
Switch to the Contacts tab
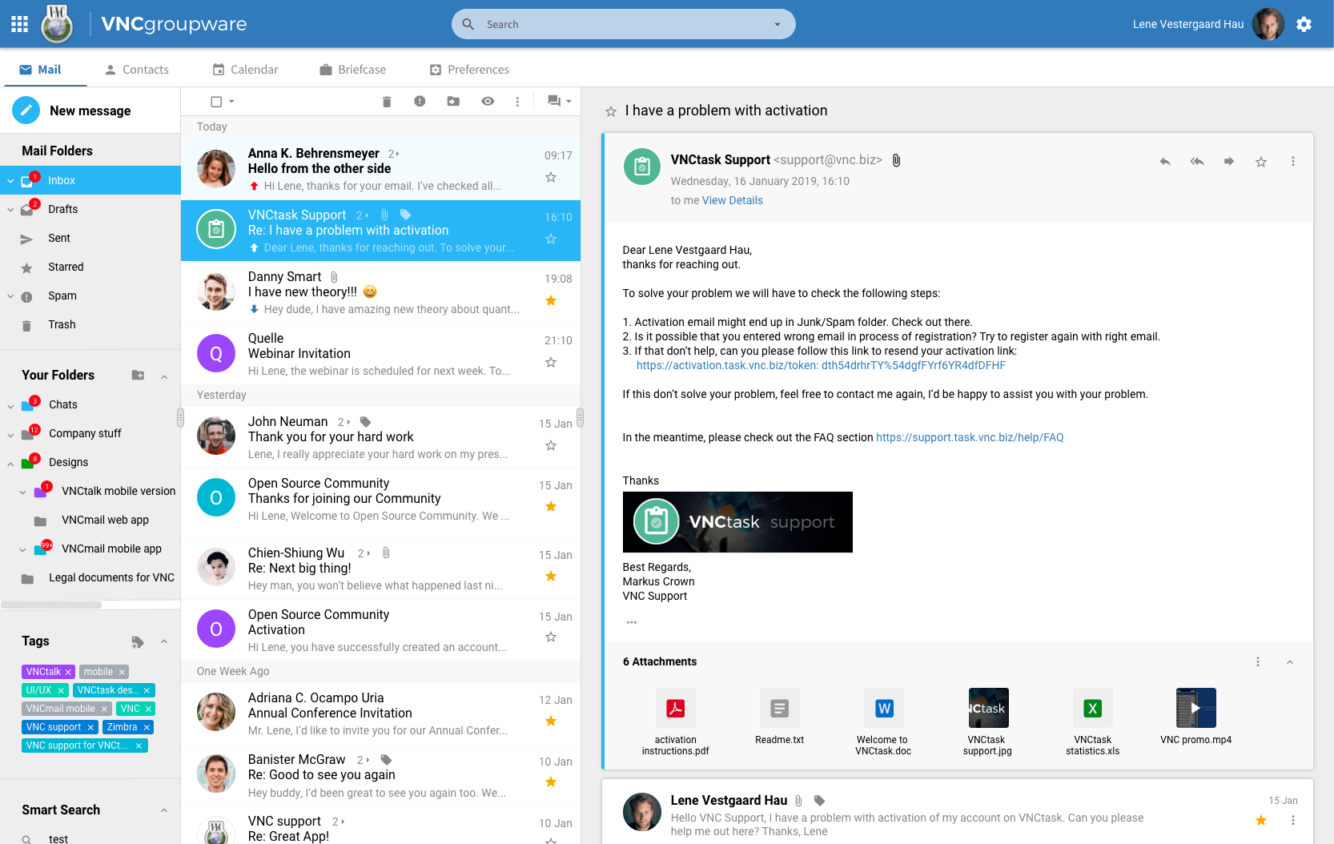click(x=137, y=70)
